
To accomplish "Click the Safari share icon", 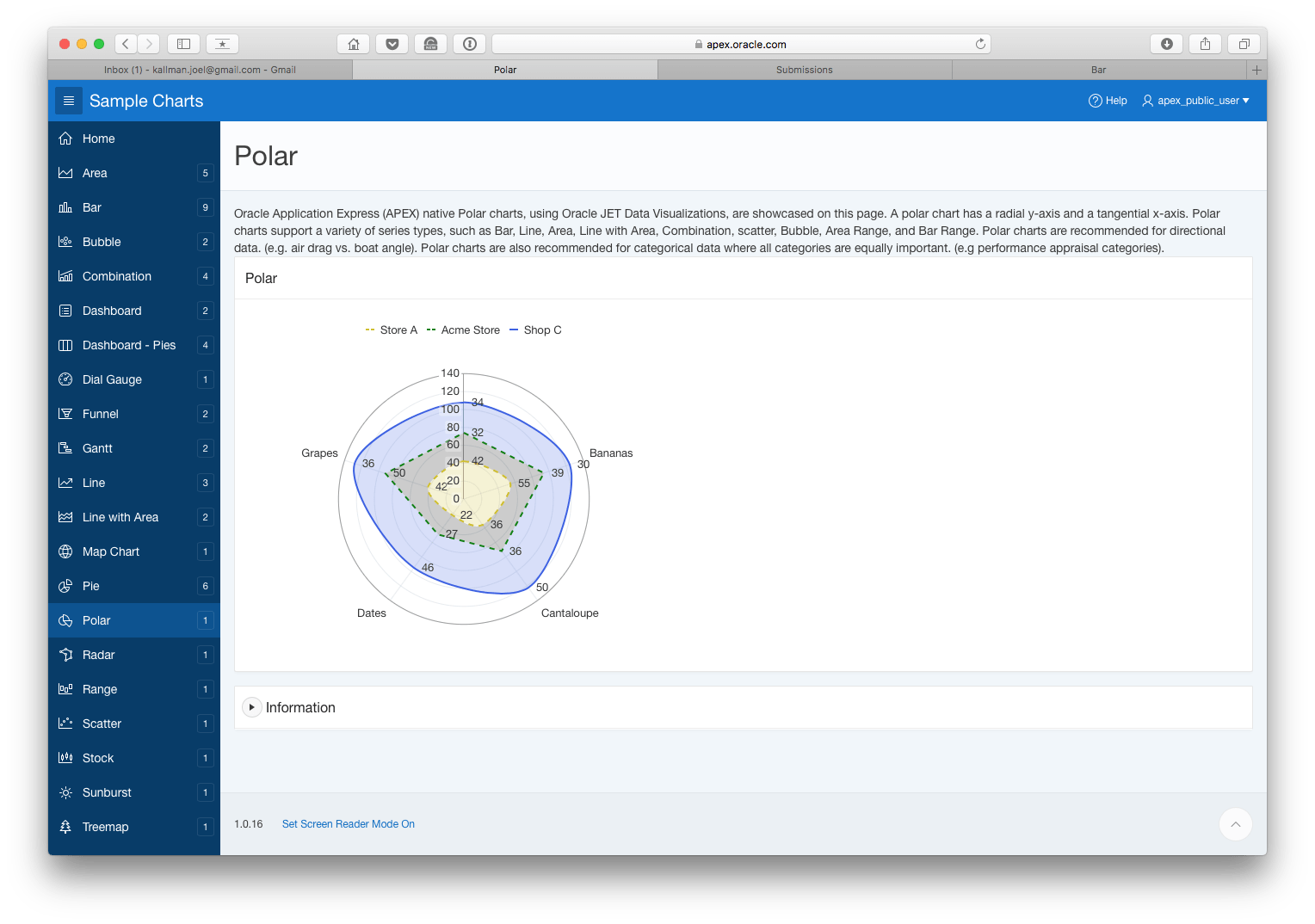I will click(x=1205, y=44).
